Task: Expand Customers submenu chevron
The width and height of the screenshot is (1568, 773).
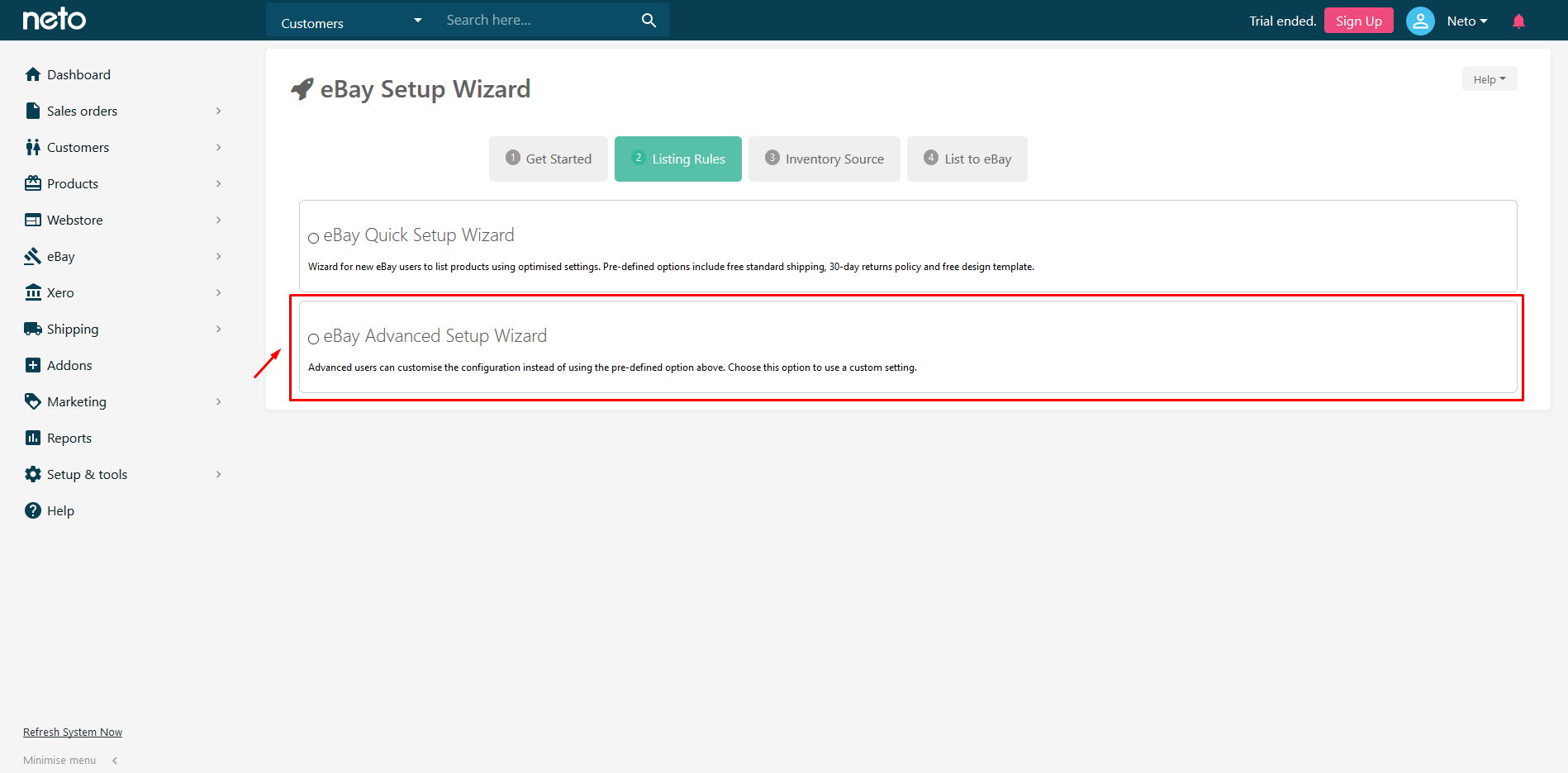Action: point(219,147)
